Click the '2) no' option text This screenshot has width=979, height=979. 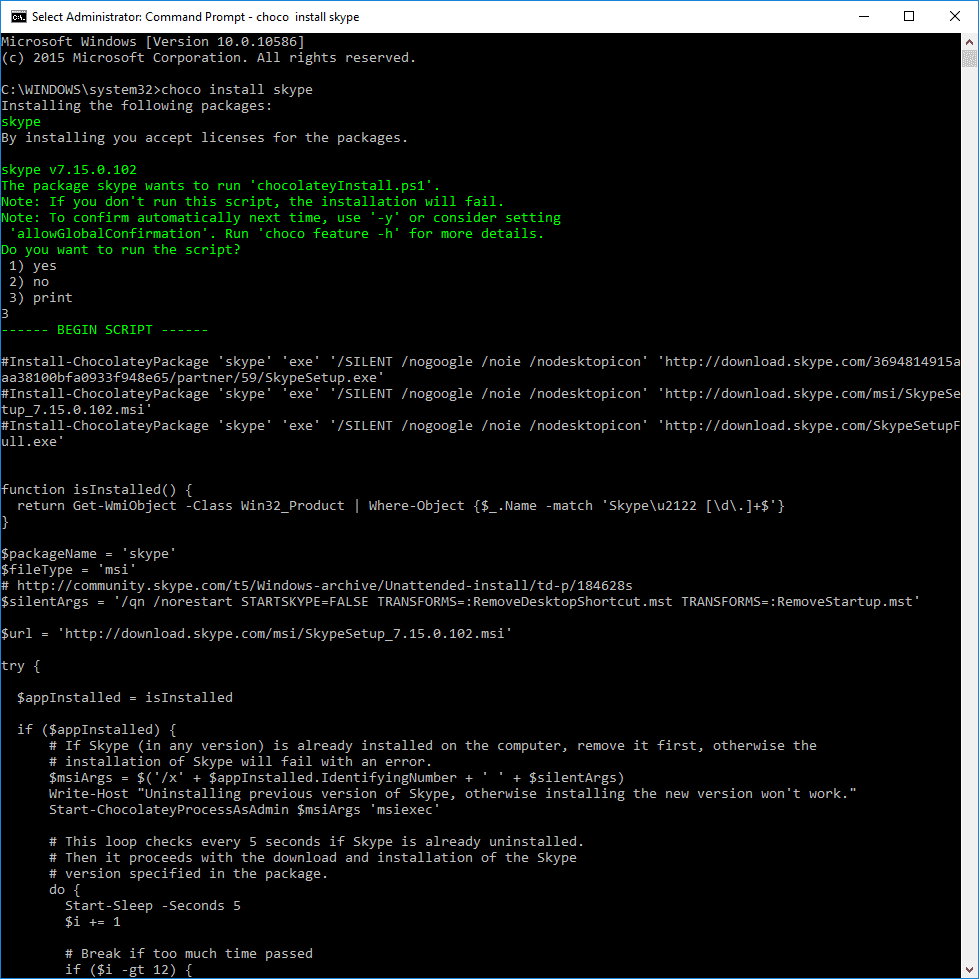pyautogui.click(x=29, y=282)
